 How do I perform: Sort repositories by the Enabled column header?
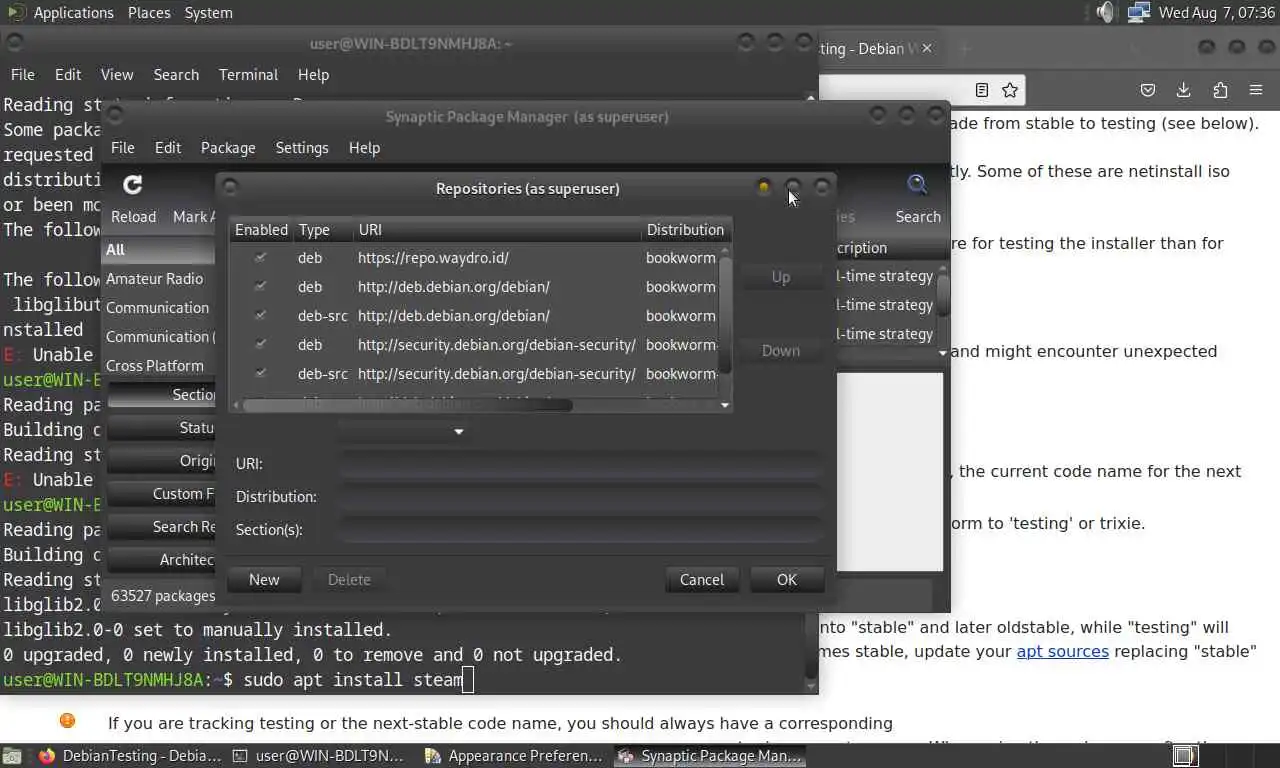tap(261, 230)
